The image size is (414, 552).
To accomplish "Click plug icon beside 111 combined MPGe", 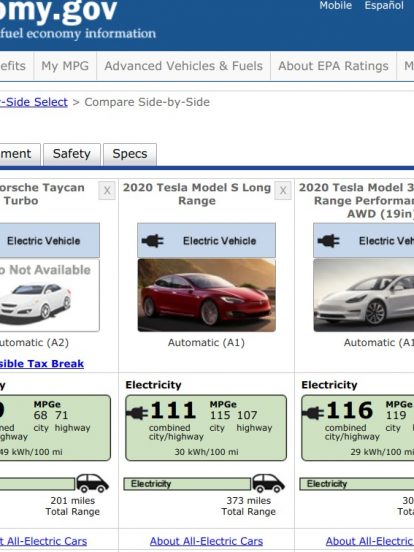I will (x=137, y=413).
